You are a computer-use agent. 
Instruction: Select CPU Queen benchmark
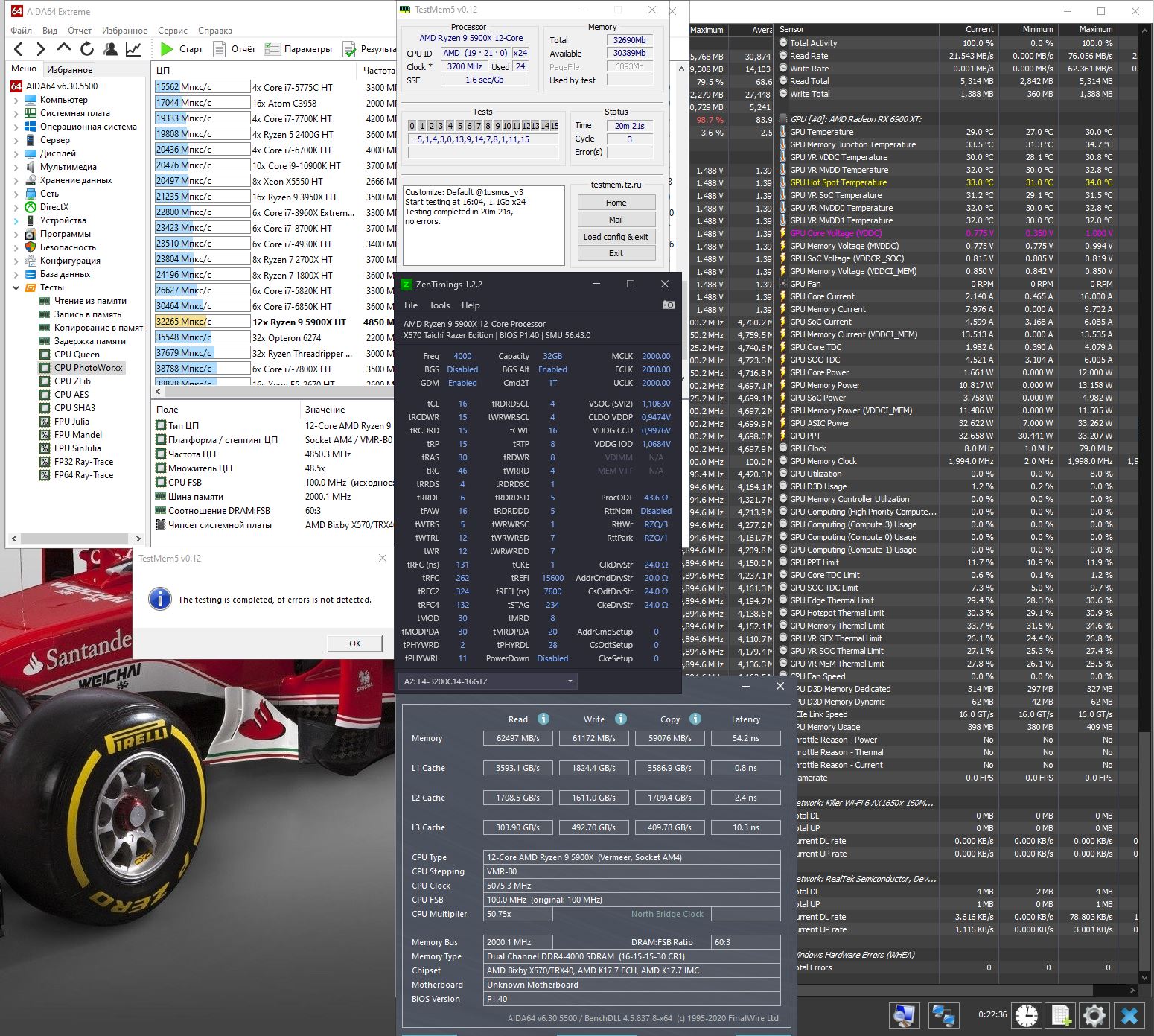pyautogui.click(x=76, y=355)
